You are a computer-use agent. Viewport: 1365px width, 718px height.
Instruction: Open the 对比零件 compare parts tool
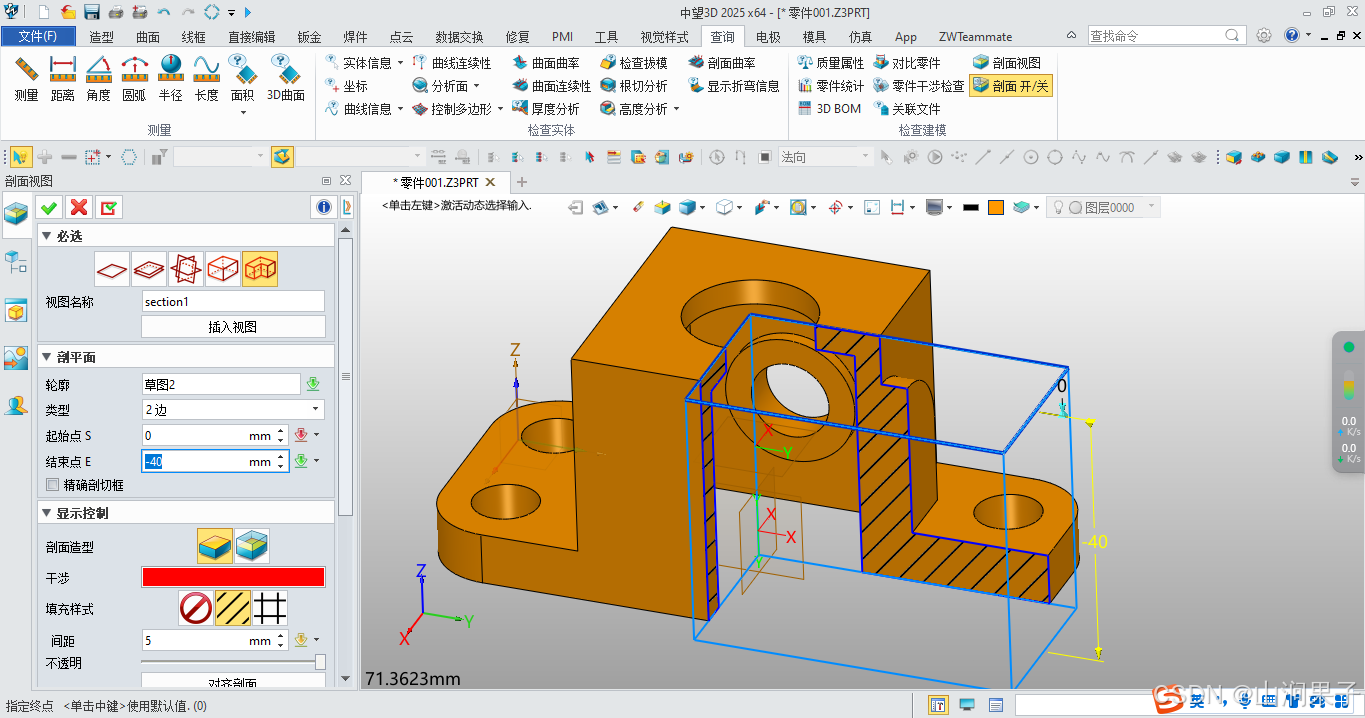[x=907, y=62]
